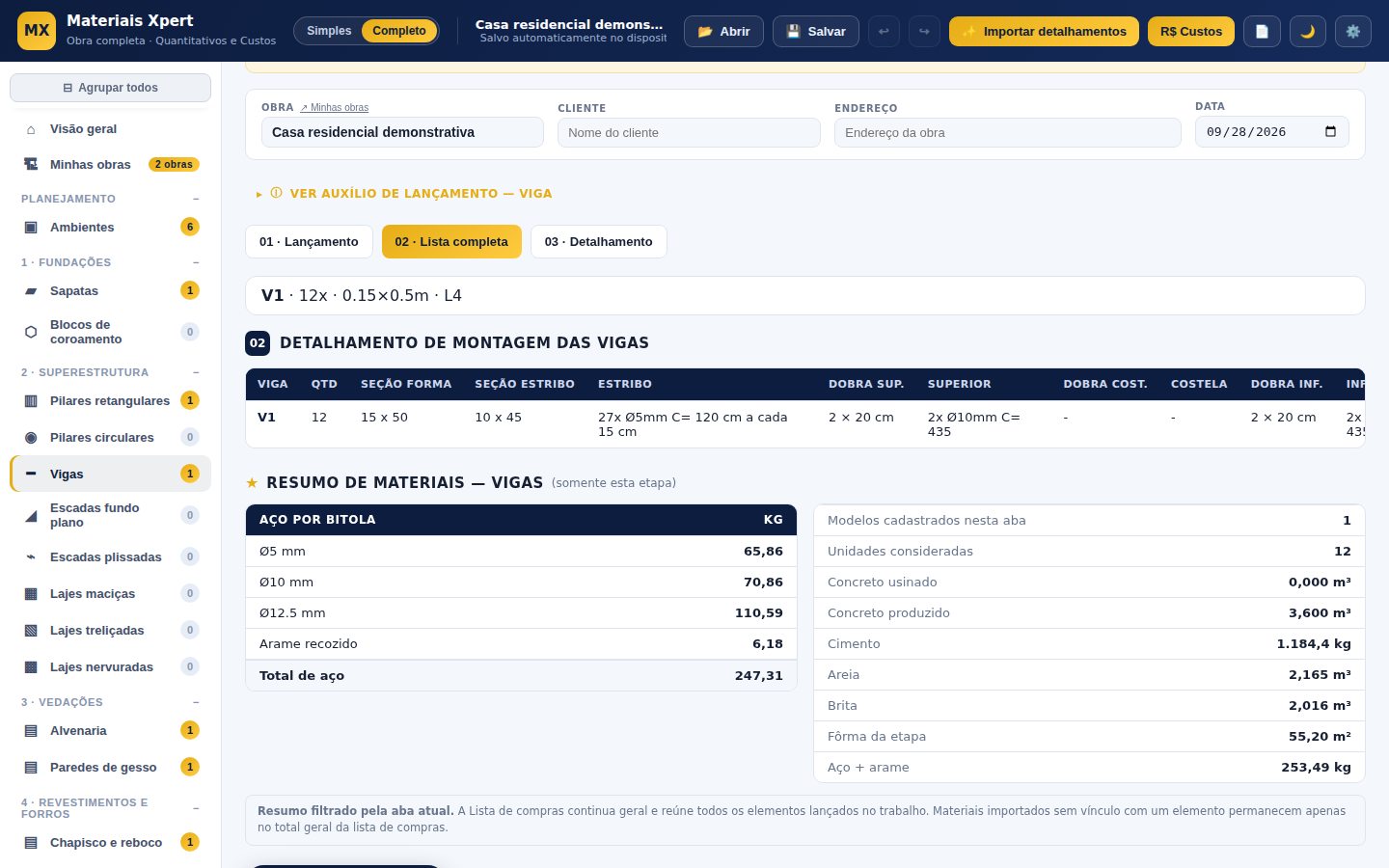1389x868 pixels.
Task: Open Visão geral home icon
Action: pos(31,129)
